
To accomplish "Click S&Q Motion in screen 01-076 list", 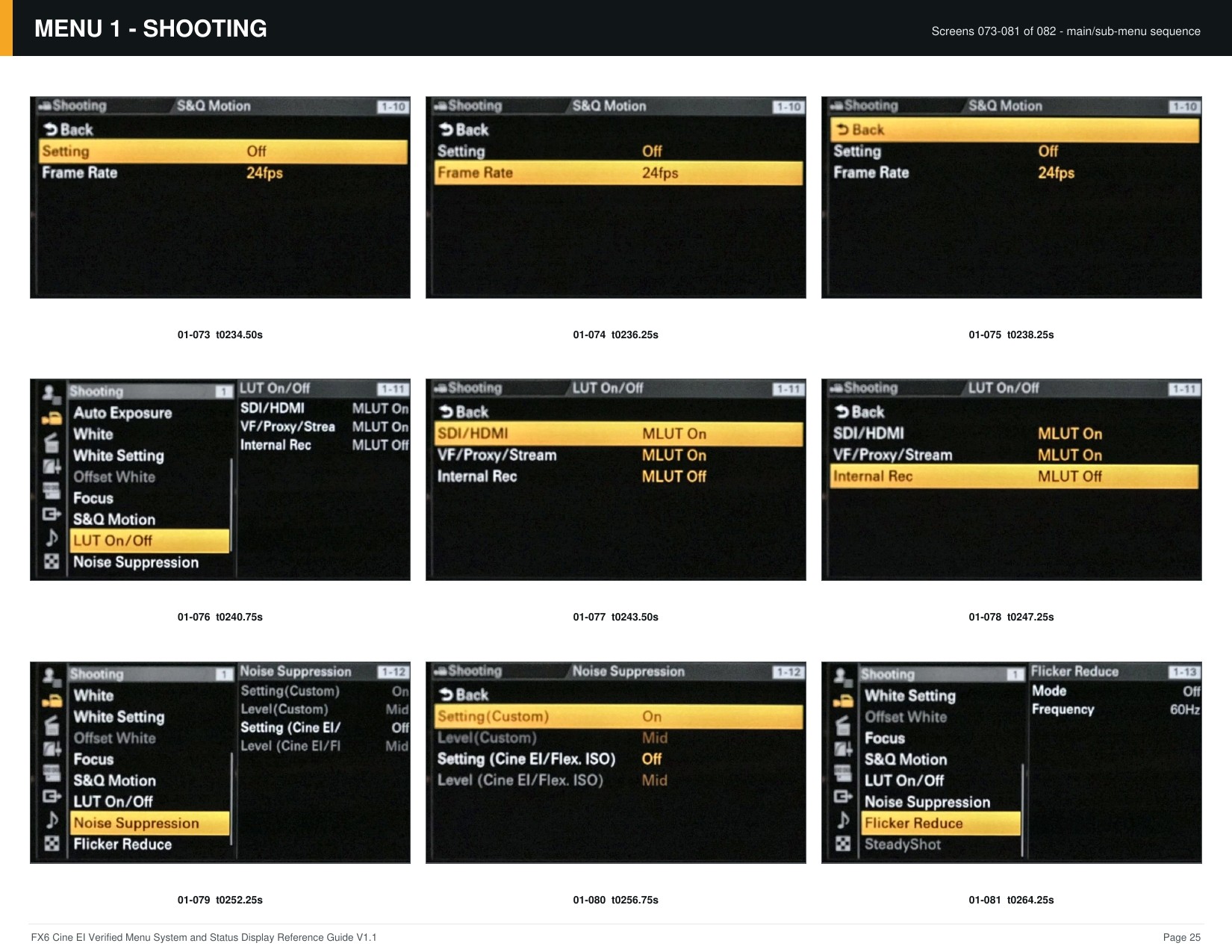I will (114, 520).
